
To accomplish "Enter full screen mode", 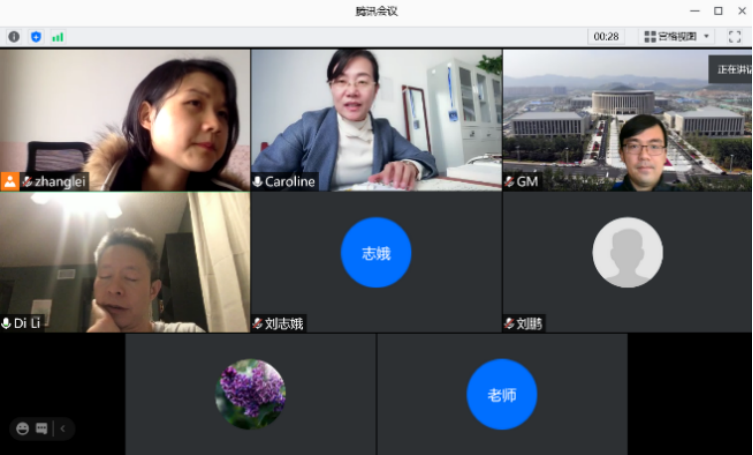I will point(734,36).
